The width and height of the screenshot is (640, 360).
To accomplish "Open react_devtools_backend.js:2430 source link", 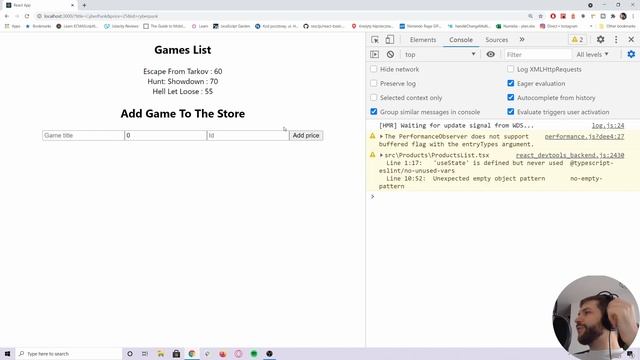I will [570, 155].
